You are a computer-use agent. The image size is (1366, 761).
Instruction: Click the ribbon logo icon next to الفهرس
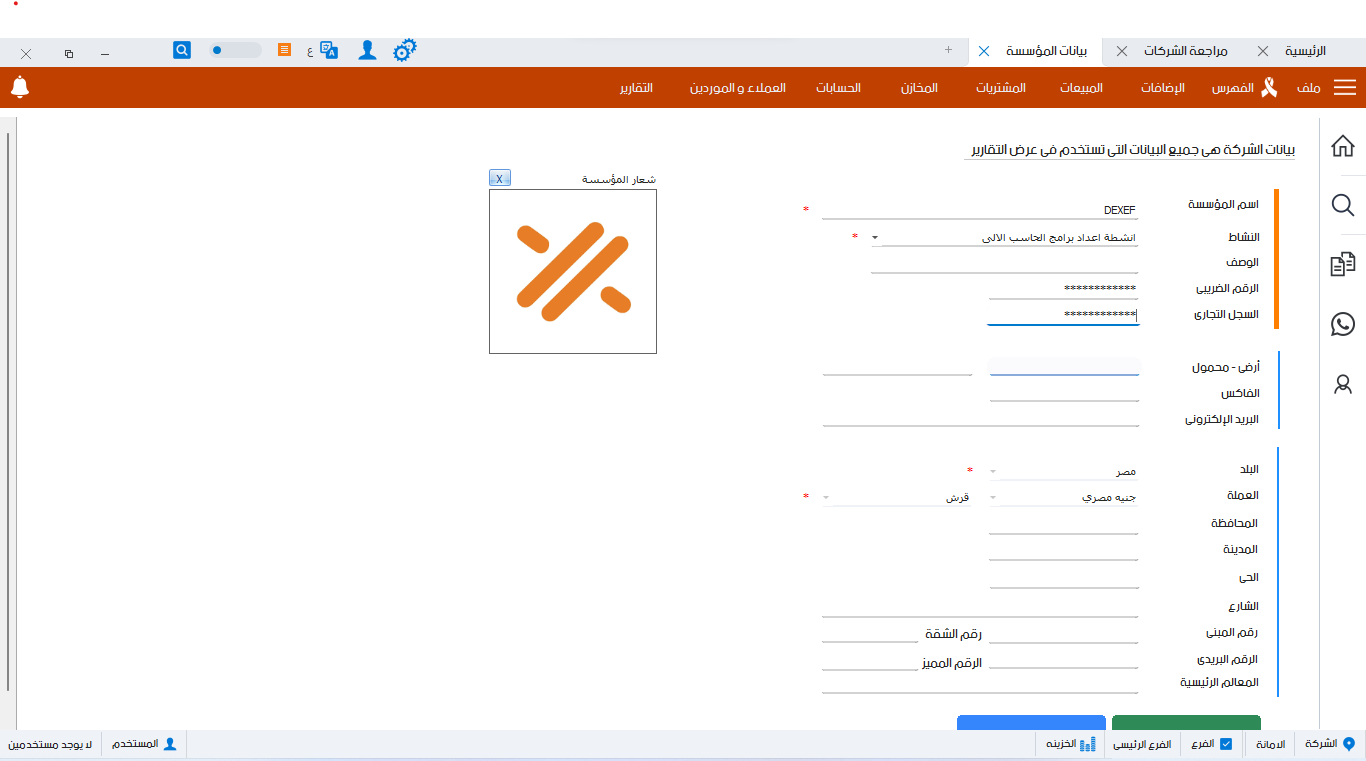1269,88
